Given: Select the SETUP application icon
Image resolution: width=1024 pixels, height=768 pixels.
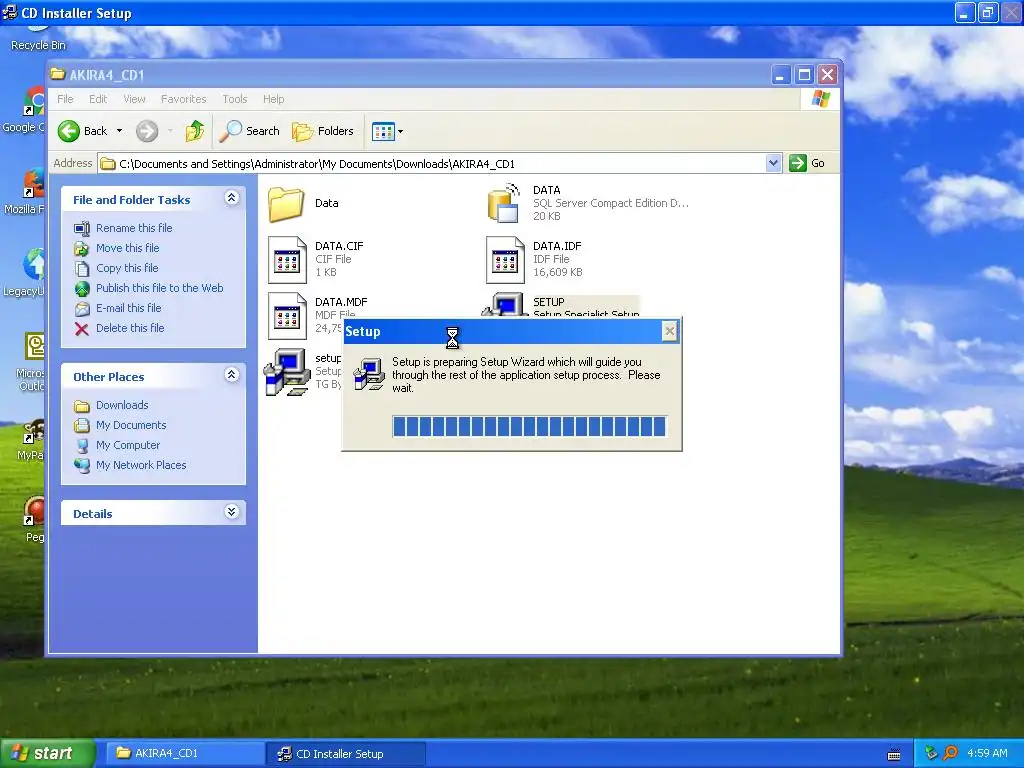Looking at the screenshot, I should [504, 304].
